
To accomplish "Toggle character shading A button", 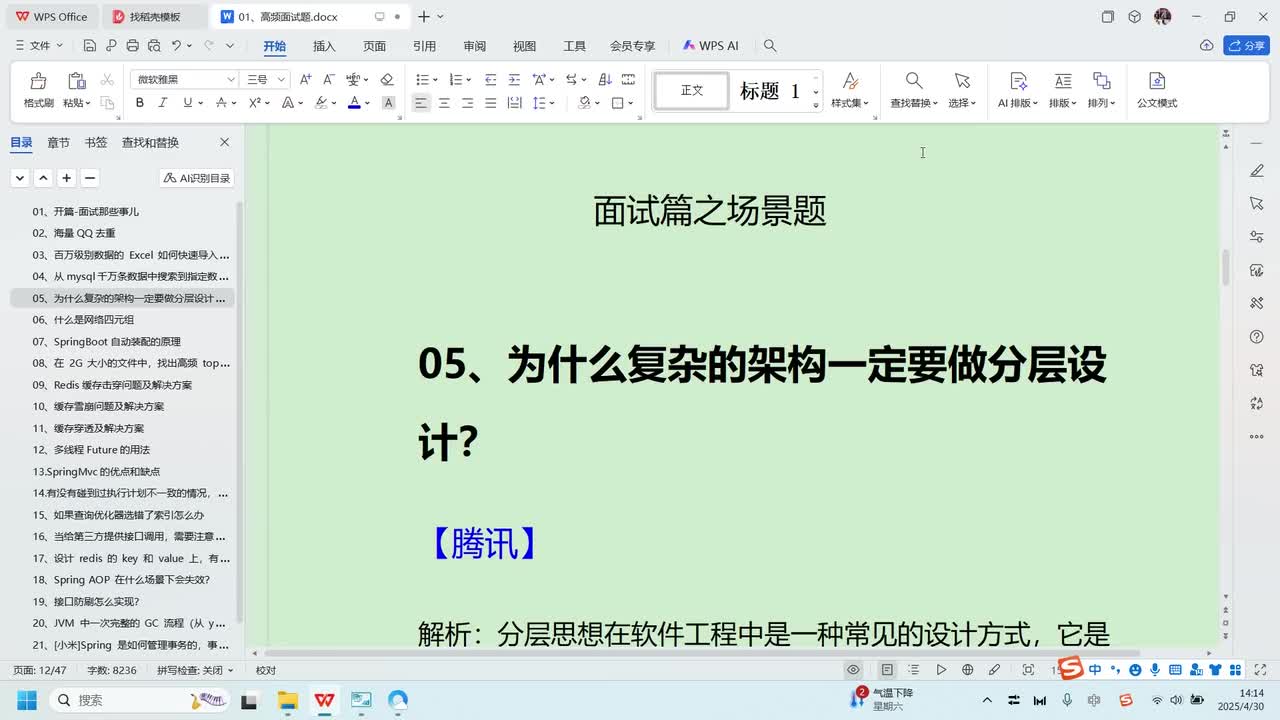I will click(389, 103).
